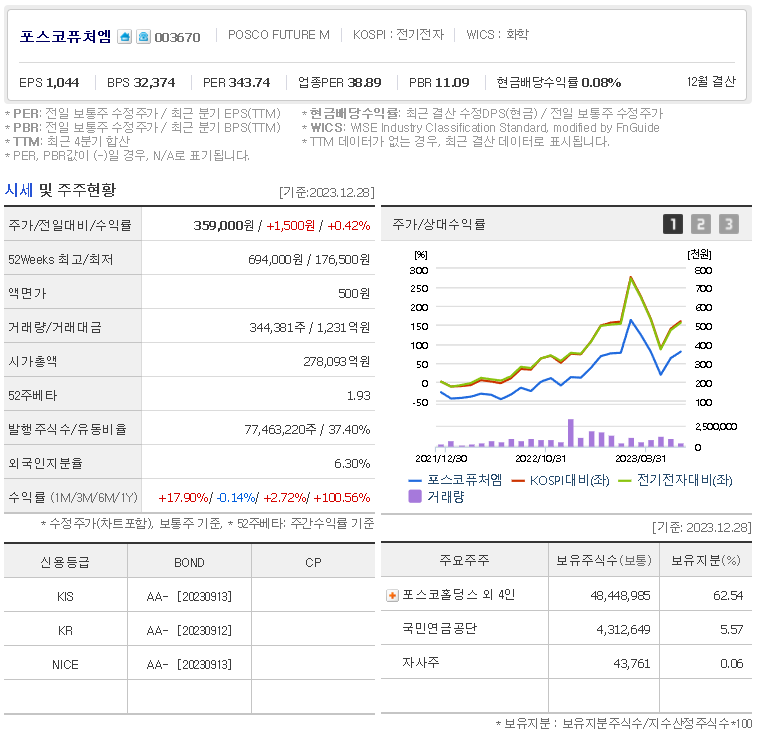Click the 액면가 500원 value

(354, 294)
